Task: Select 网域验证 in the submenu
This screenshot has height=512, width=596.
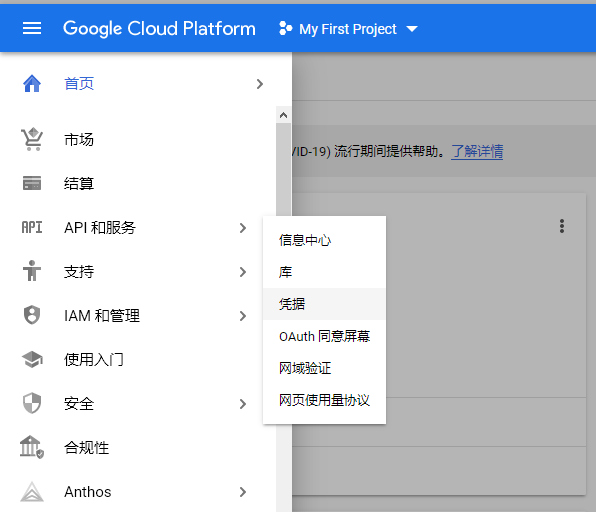Action: [324, 368]
